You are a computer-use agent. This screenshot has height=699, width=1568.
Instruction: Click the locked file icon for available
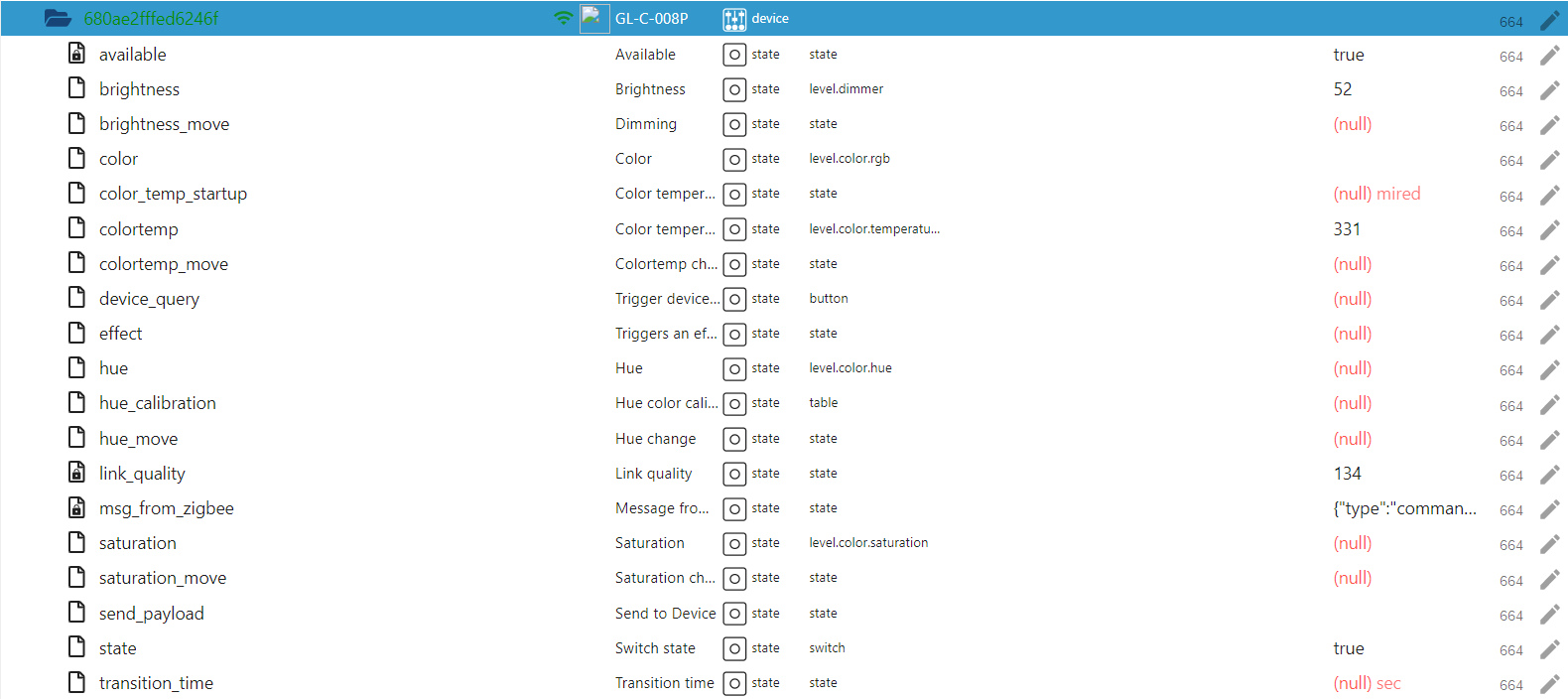(76, 54)
